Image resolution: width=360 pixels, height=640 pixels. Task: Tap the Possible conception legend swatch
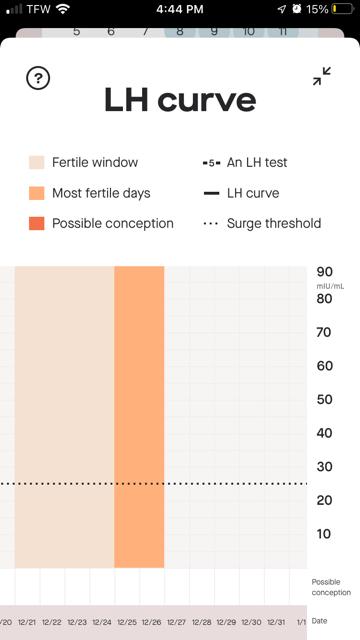pos(36,223)
